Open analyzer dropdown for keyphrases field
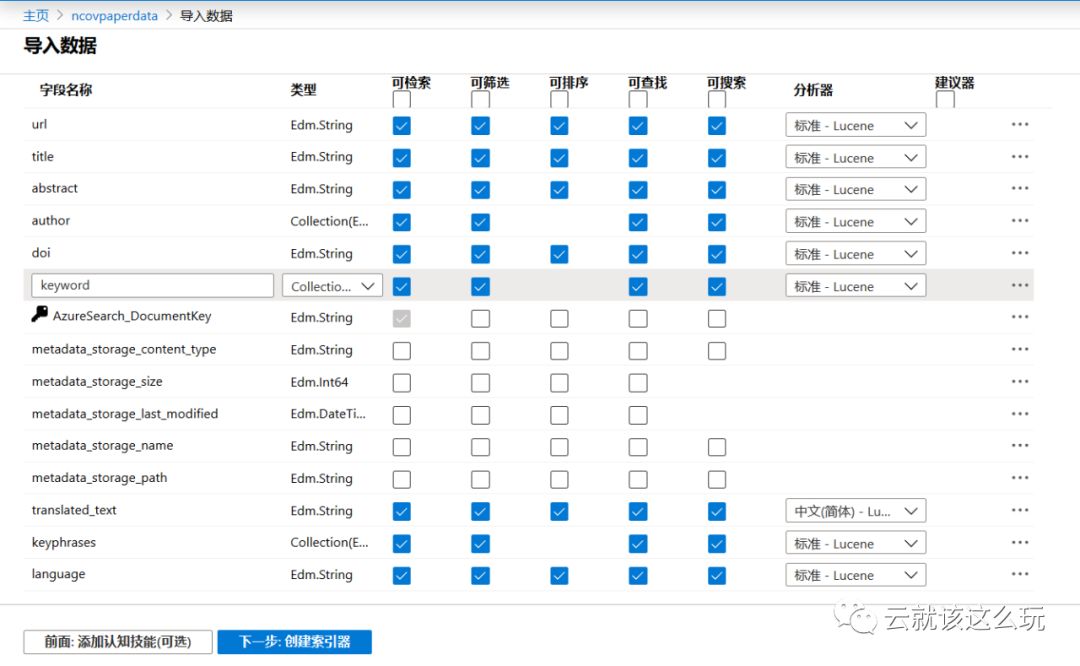The height and width of the screenshot is (666, 1080). tap(855, 543)
